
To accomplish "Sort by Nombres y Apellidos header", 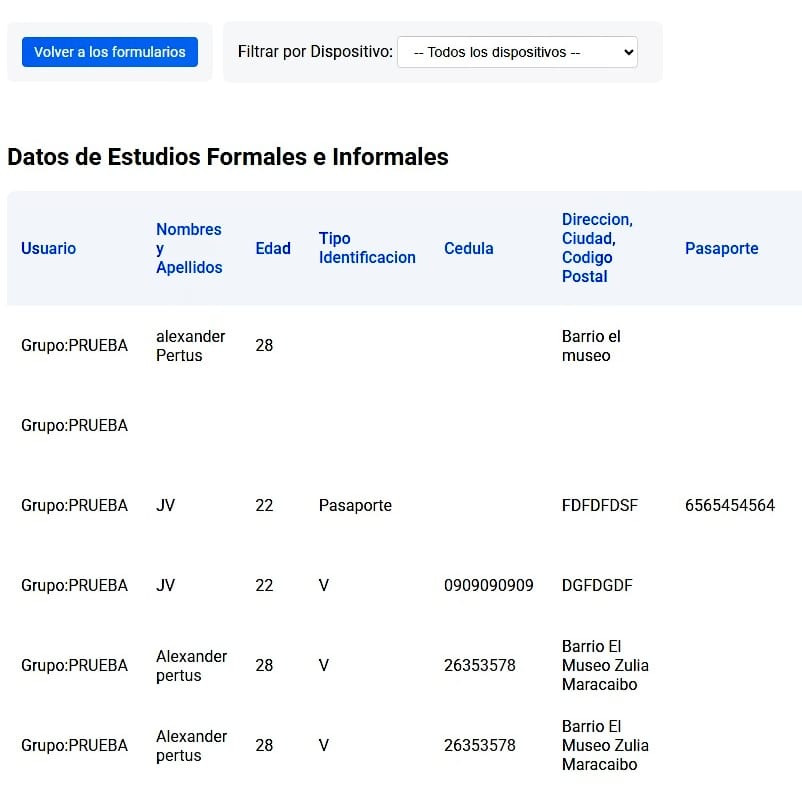I will (189, 248).
